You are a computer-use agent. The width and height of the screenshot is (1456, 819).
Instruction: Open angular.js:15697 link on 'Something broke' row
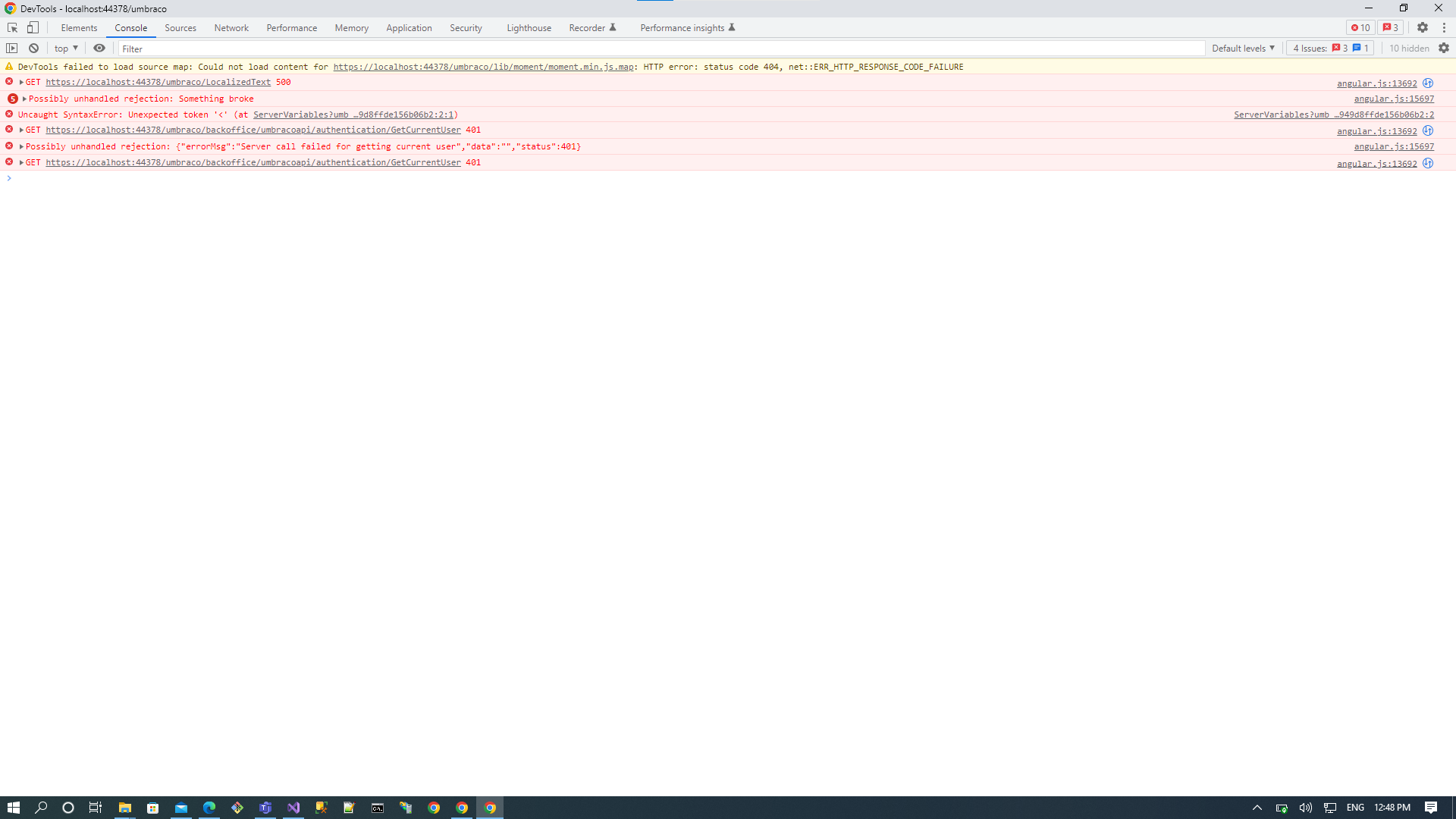coord(1394,99)
